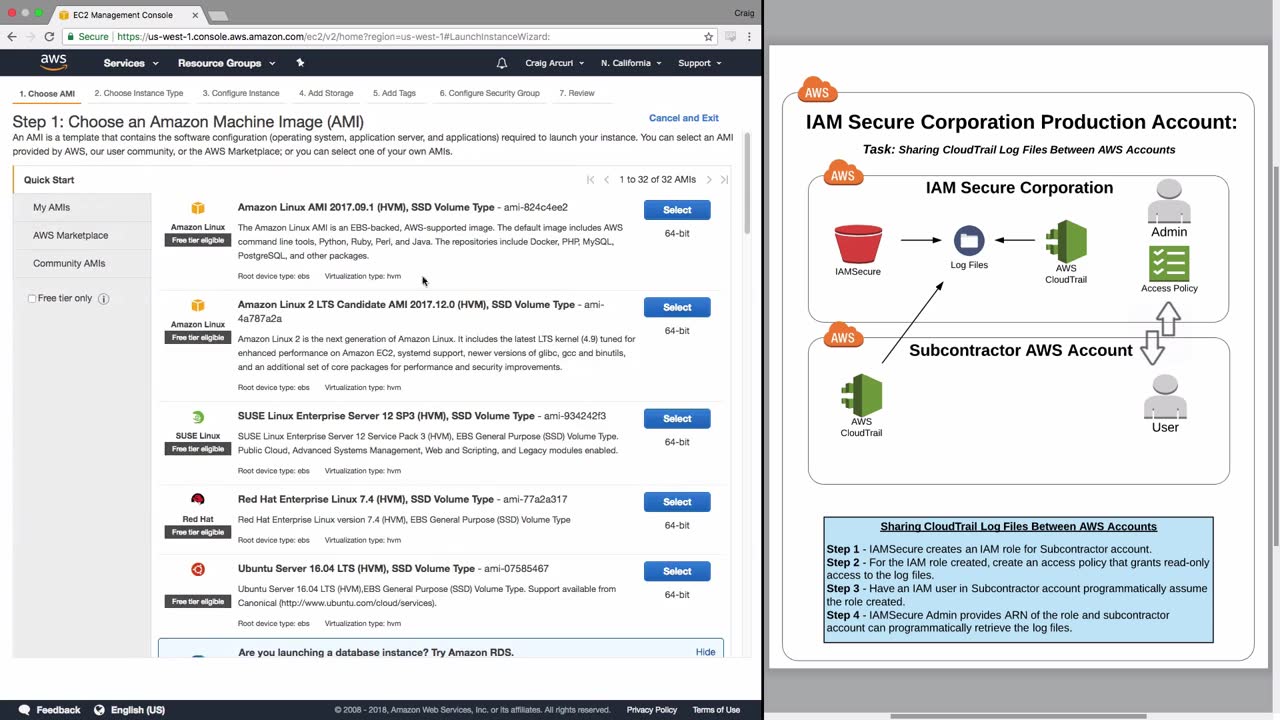Screen dimensions: 1280x720
Task: Go to the next page of AMIs
Action: point(709,180)
